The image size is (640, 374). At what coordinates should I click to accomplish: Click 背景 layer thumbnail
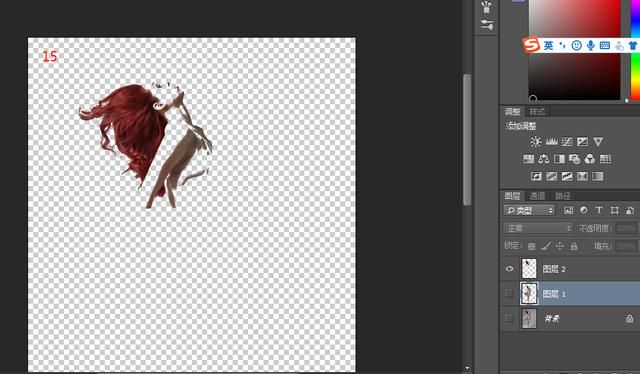(x=529, y=318)
